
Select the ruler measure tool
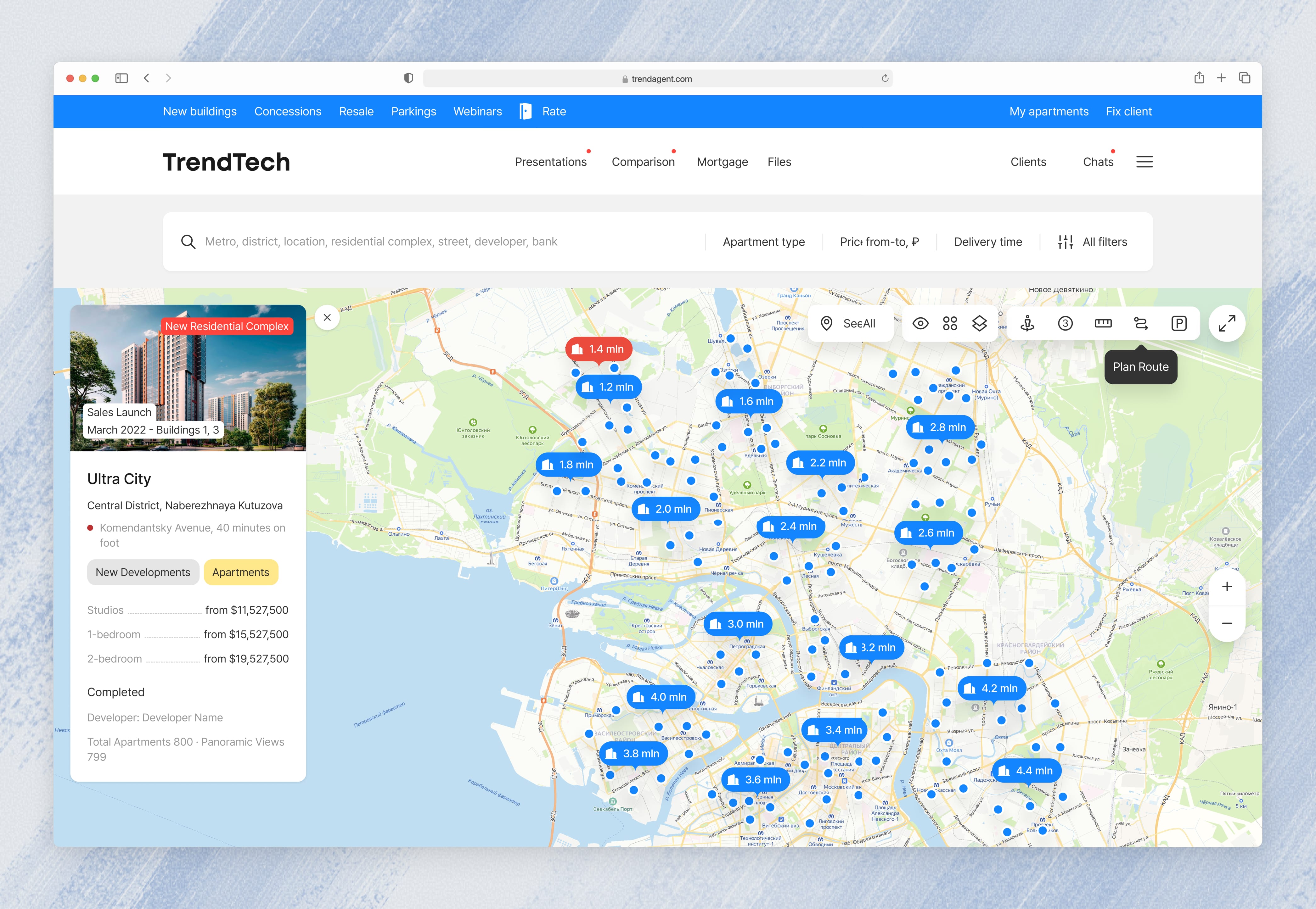tap(1103, 324)
